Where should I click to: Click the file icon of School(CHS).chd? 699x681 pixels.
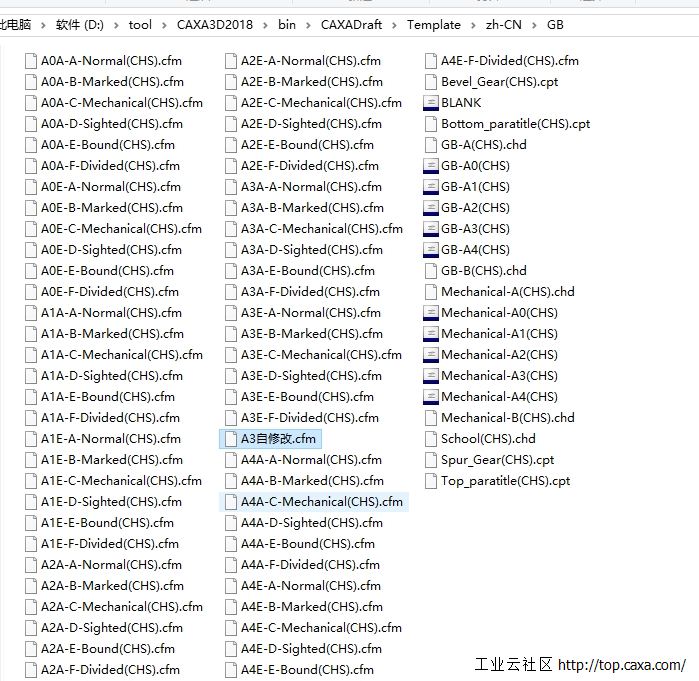pos(431,439)
